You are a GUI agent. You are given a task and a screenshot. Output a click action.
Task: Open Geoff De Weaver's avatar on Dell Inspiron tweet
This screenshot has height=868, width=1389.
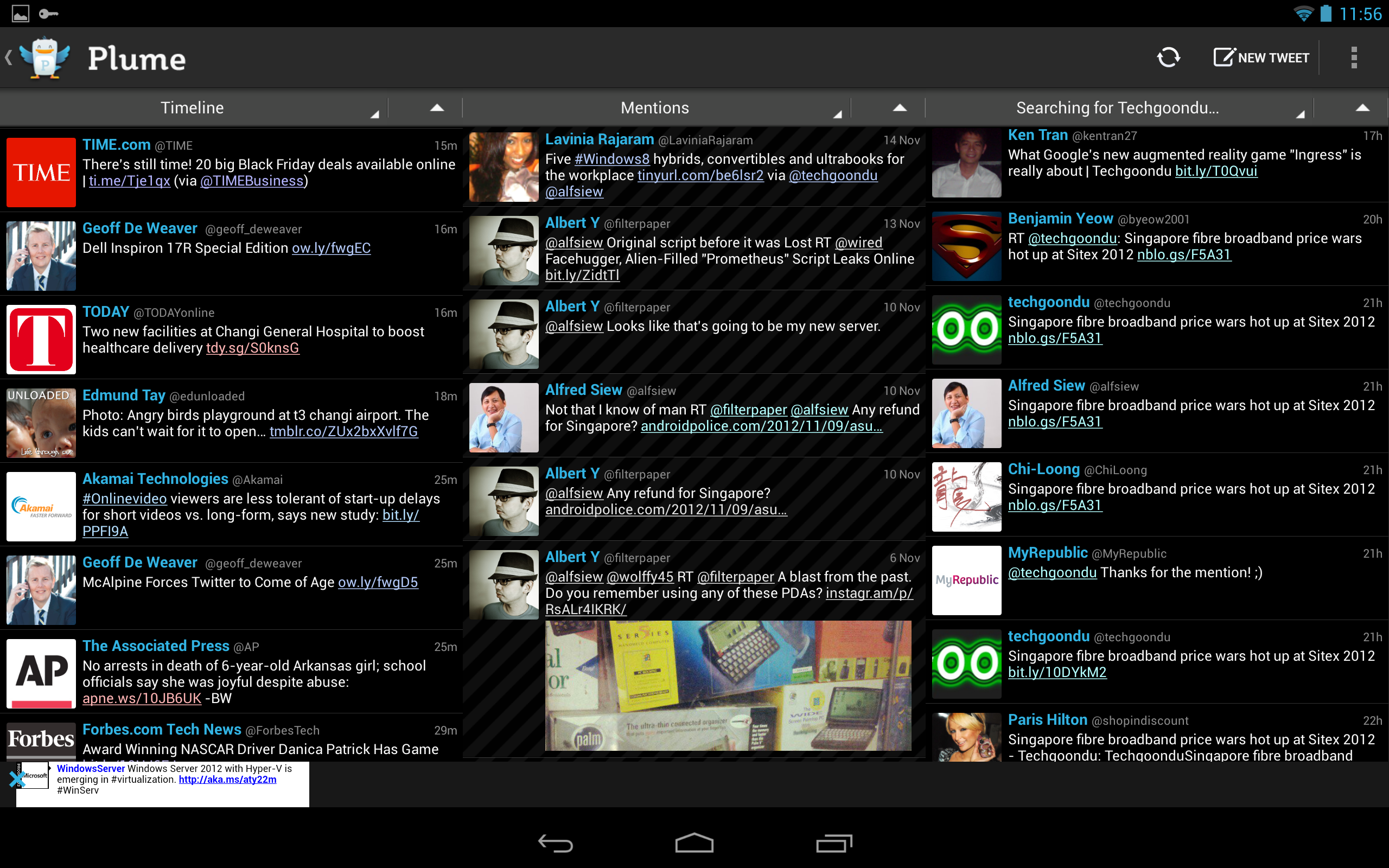point(41,256)
